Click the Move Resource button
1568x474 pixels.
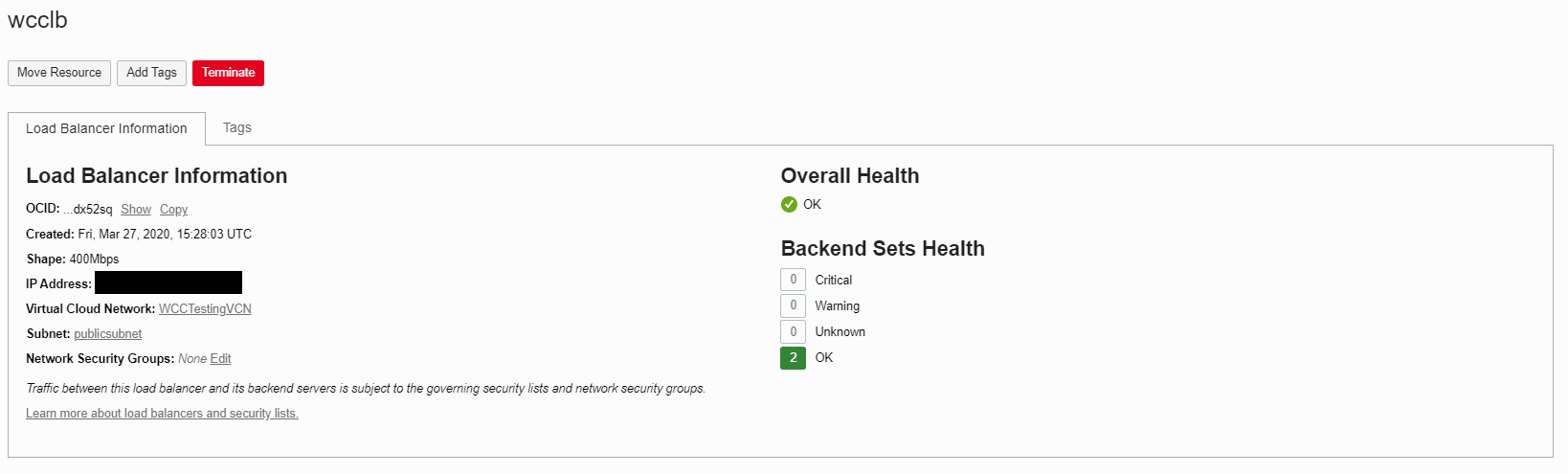[x=59, y=73]
